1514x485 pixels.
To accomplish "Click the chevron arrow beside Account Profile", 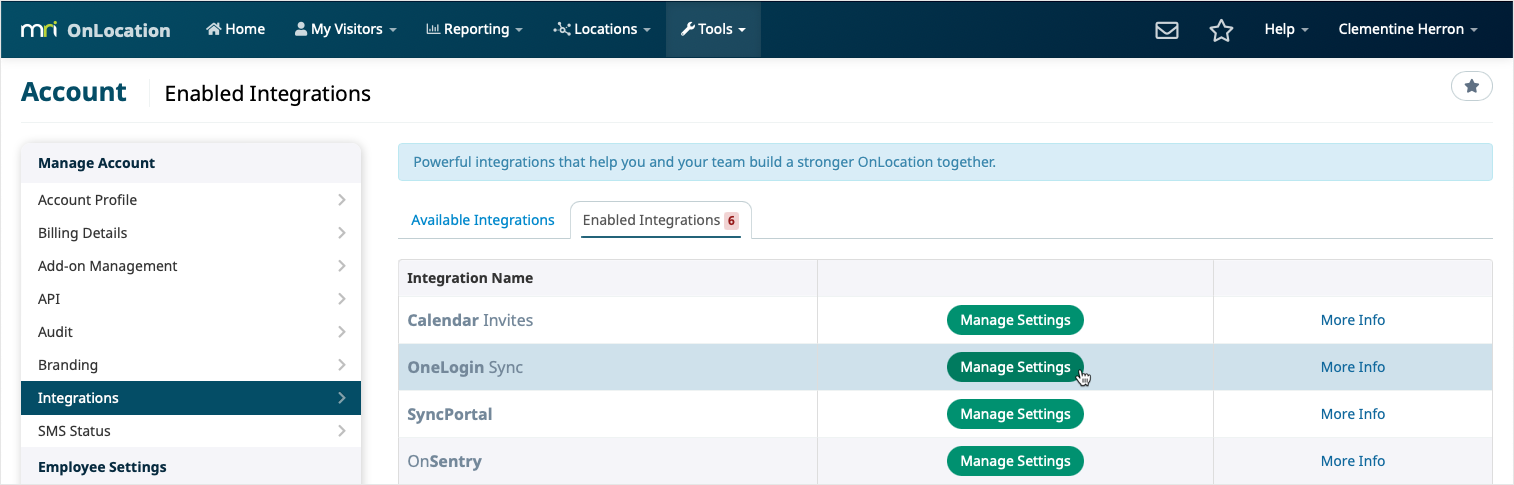I will (341, 200).
